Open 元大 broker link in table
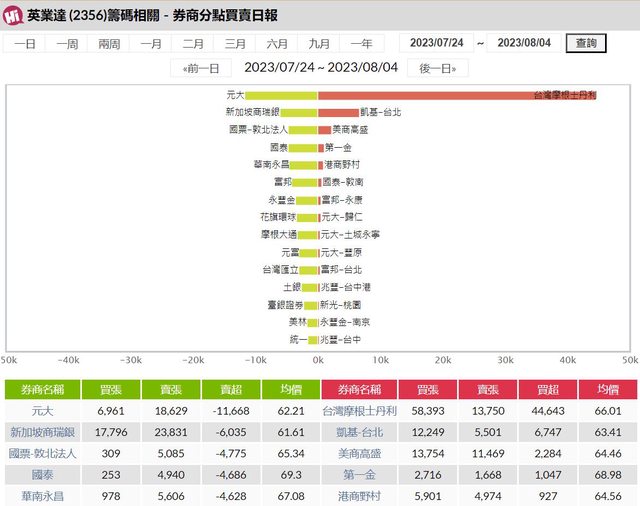The width and height of the screenshot is (640, 506). point(43,411)
